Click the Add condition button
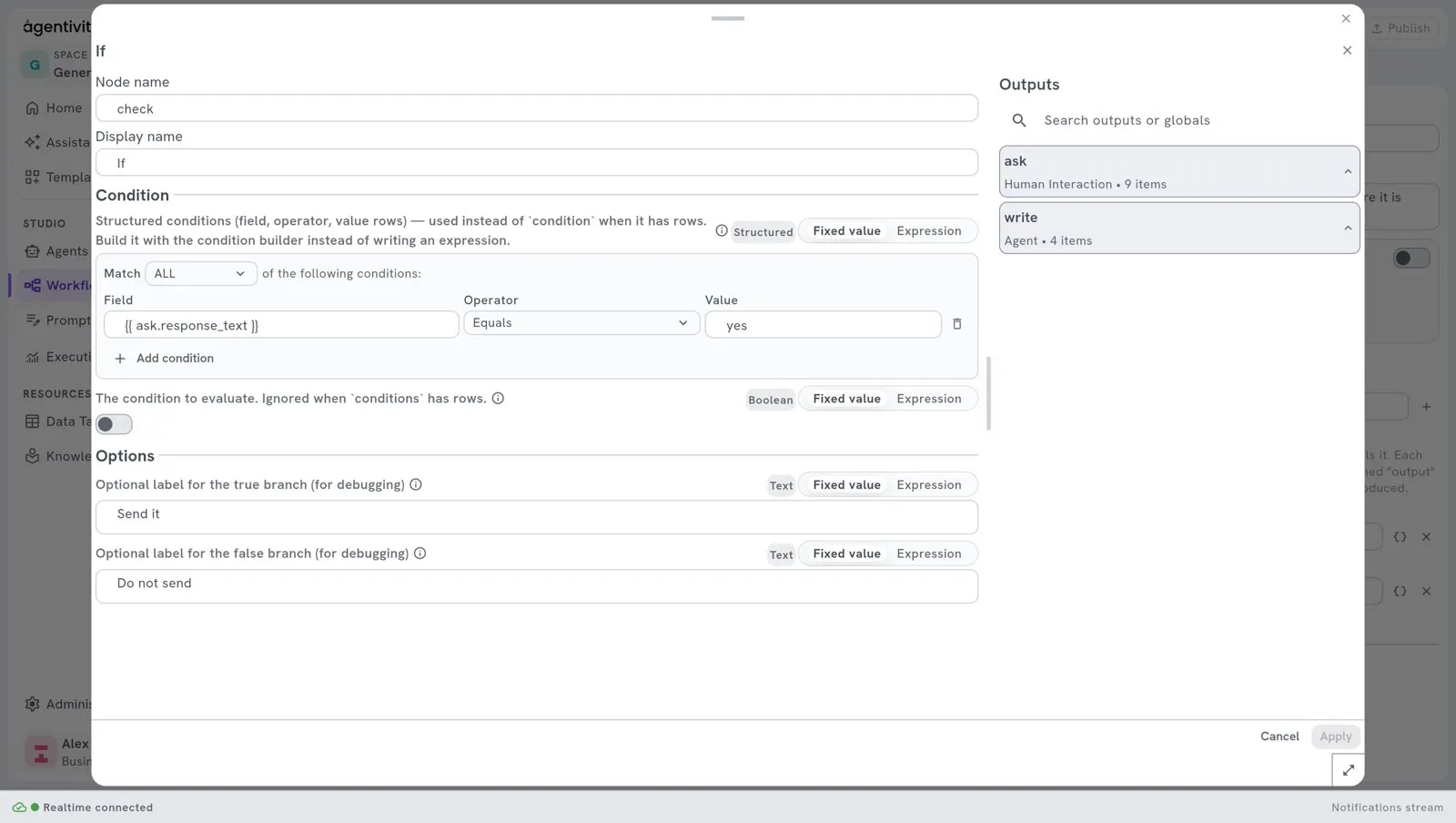This screenshot has height=823, width=1456. [x=164, y=359]
